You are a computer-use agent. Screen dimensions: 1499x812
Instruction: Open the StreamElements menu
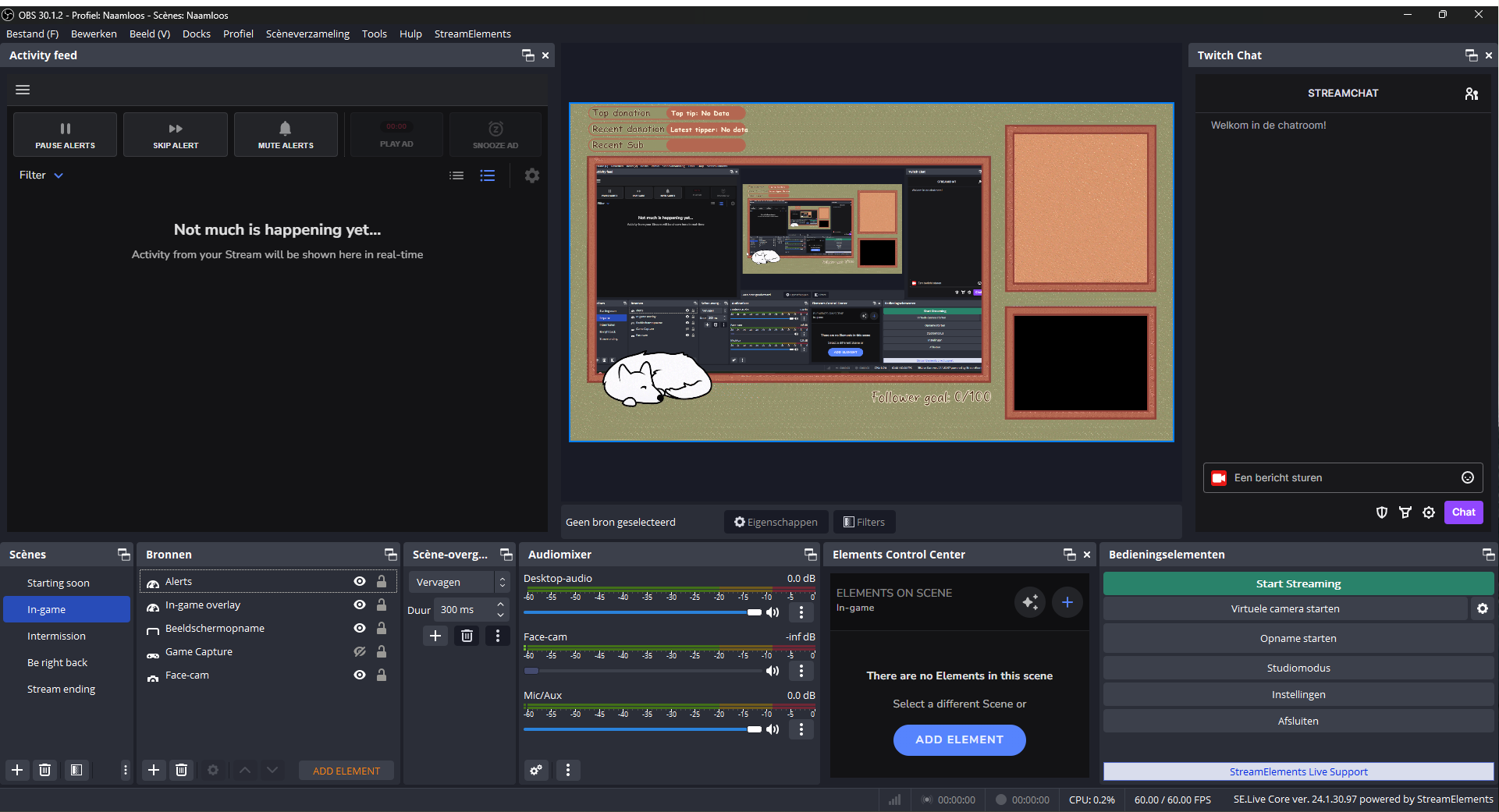click(473, 34)
